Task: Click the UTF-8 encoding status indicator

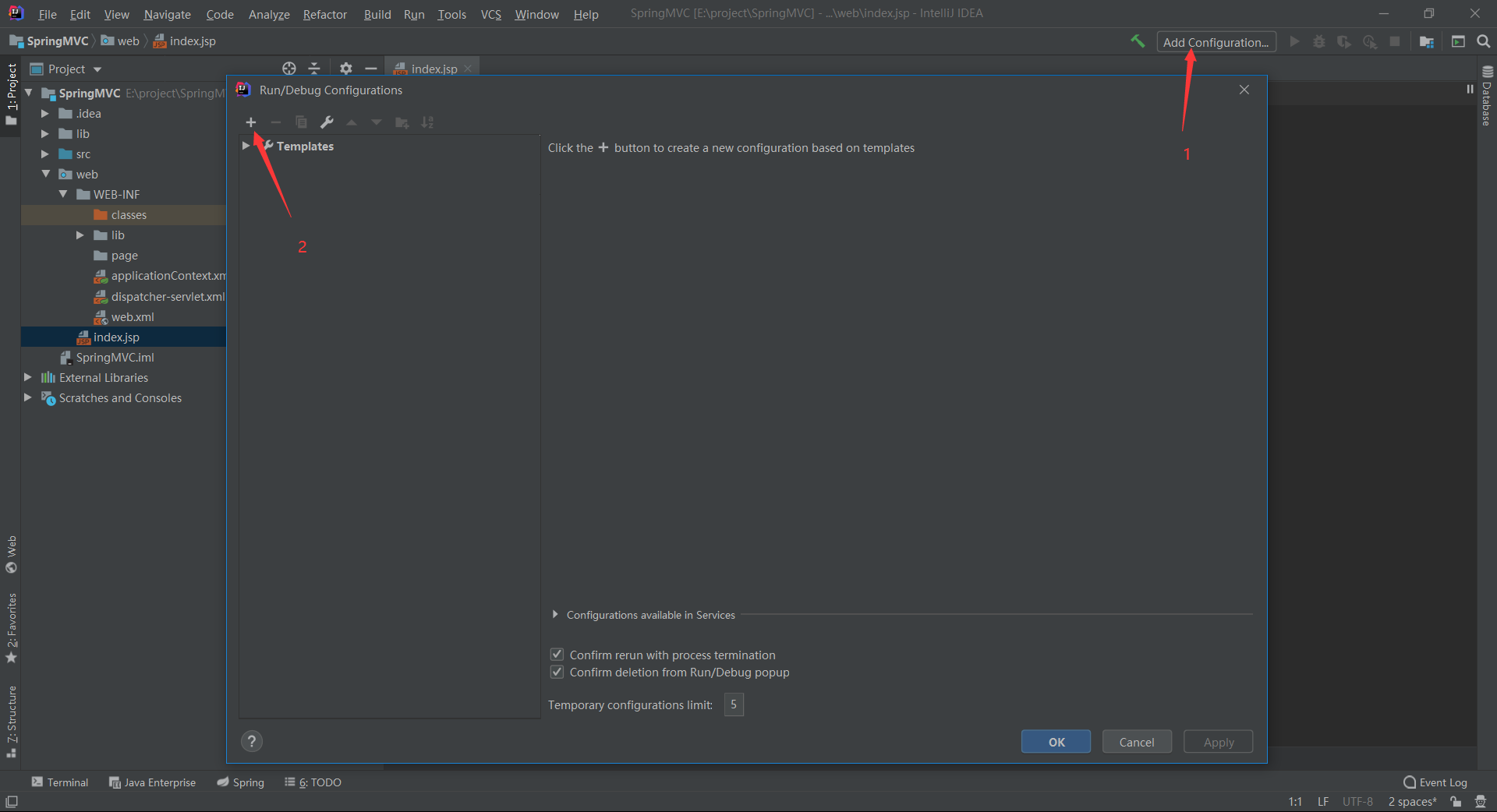Action: [x=1357, y=801]
